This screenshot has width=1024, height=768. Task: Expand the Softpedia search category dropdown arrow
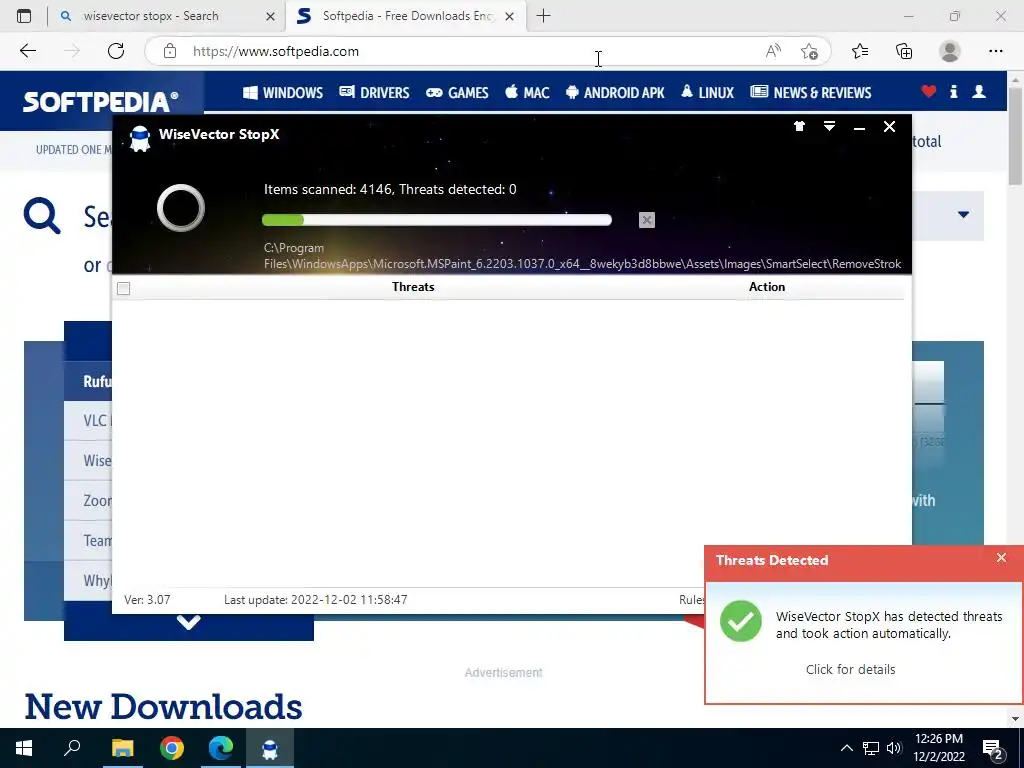pyautogui.click(x=963, y=214)
